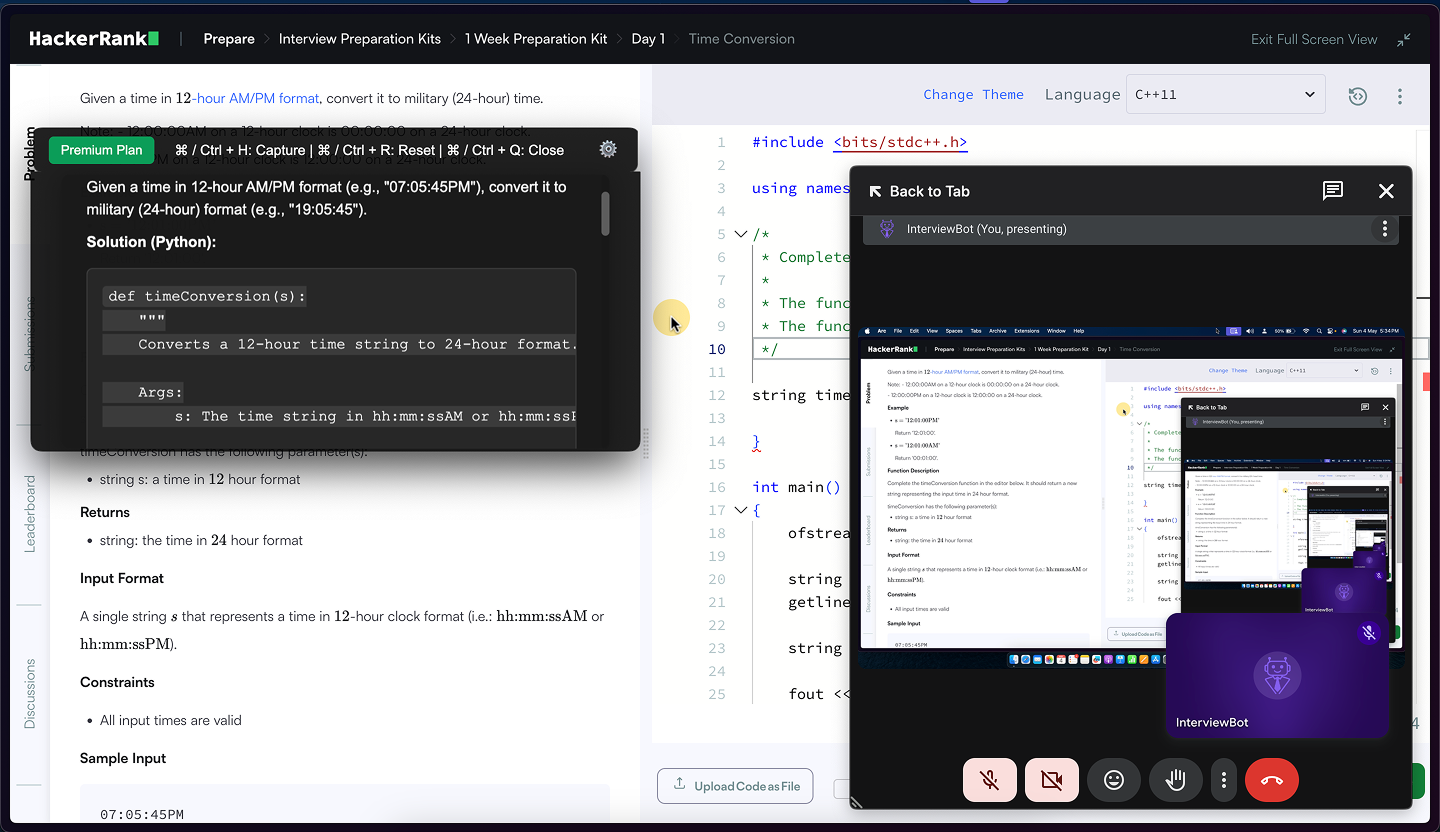Image resolution: width=1440 pixels, height=832 pixels.
Task: Raise hand in the video call
Action: point(1175,780)
